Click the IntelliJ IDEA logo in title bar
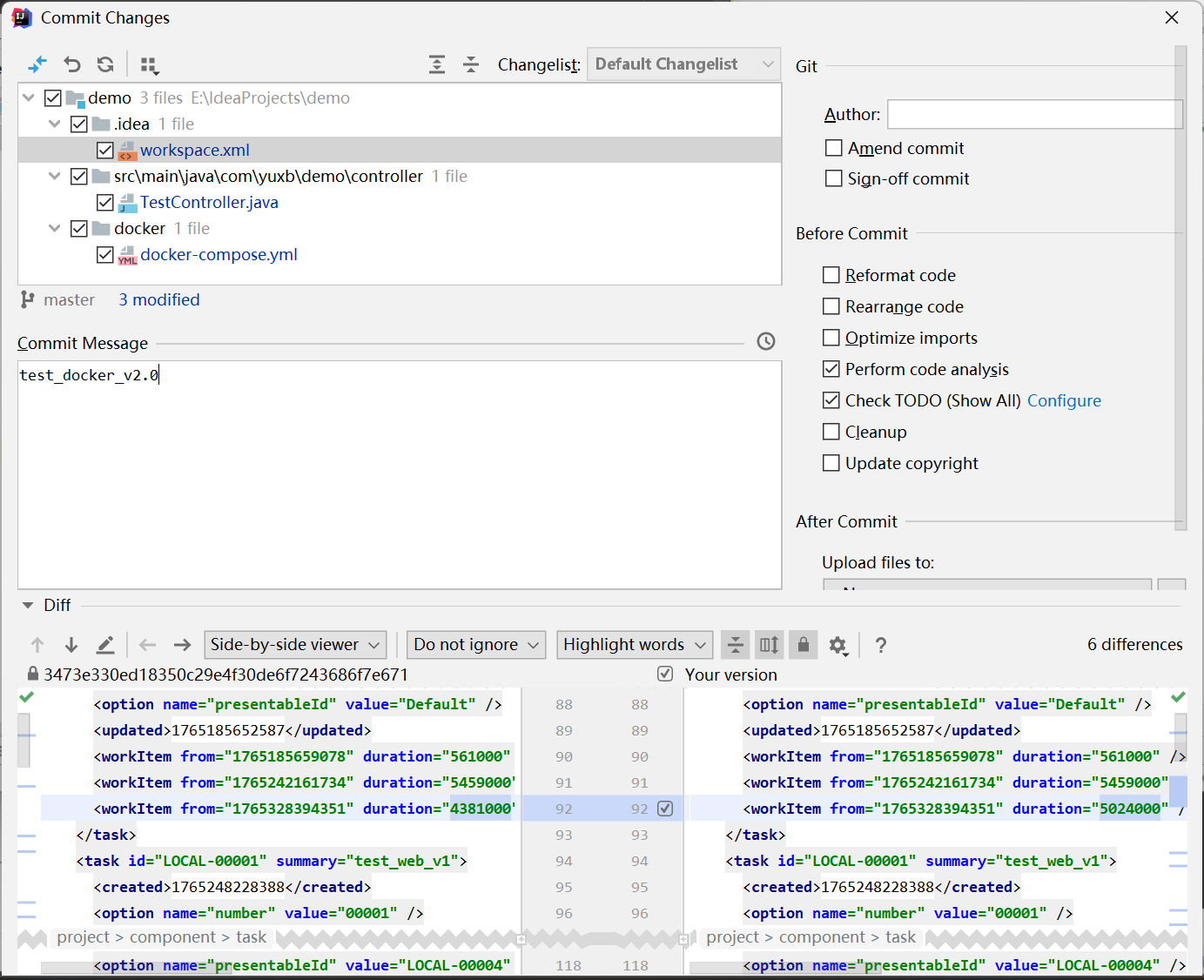Image resolution: width=1204 pixels, height=980 pixels. click(x=22, y=17)
